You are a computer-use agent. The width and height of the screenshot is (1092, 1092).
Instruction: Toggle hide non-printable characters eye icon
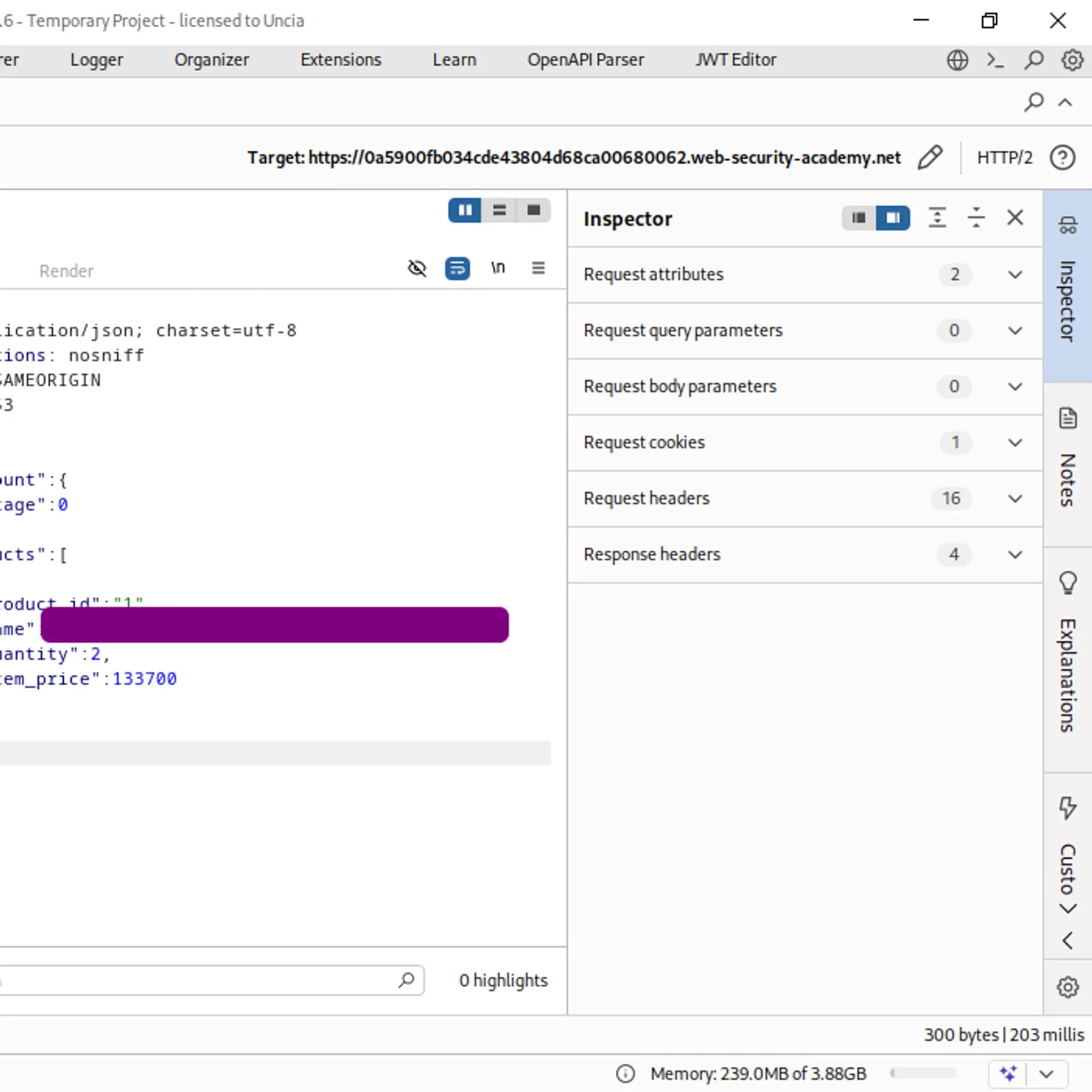tap(417, 268)
